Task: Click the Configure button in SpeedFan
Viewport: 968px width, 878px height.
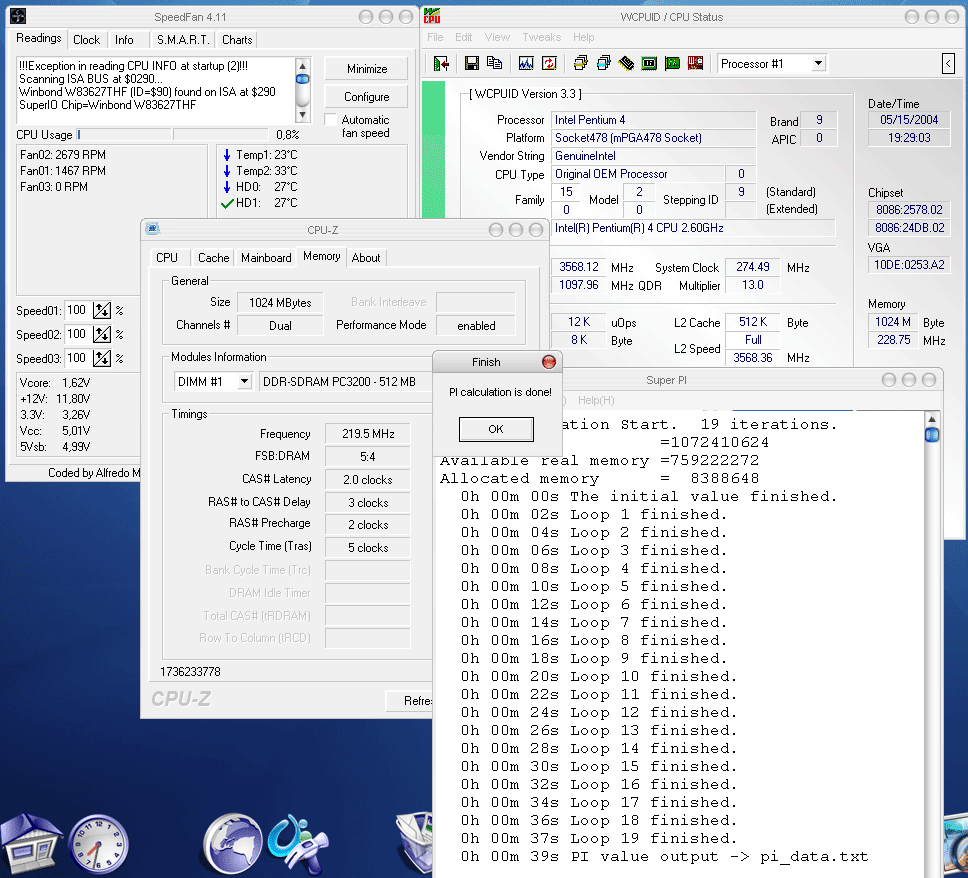Action: coord(367,96)
